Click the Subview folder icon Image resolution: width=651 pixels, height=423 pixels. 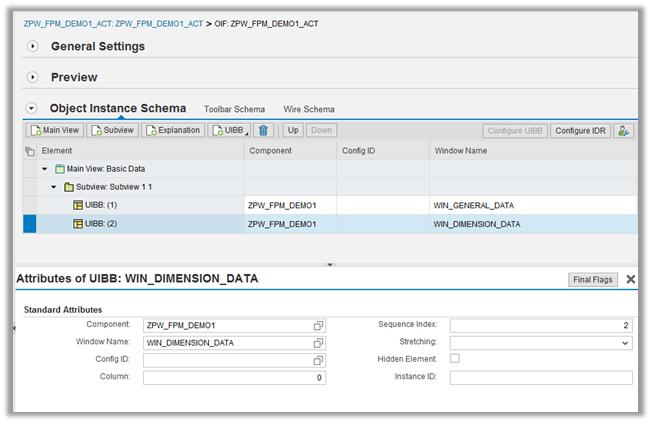point(69,187)
